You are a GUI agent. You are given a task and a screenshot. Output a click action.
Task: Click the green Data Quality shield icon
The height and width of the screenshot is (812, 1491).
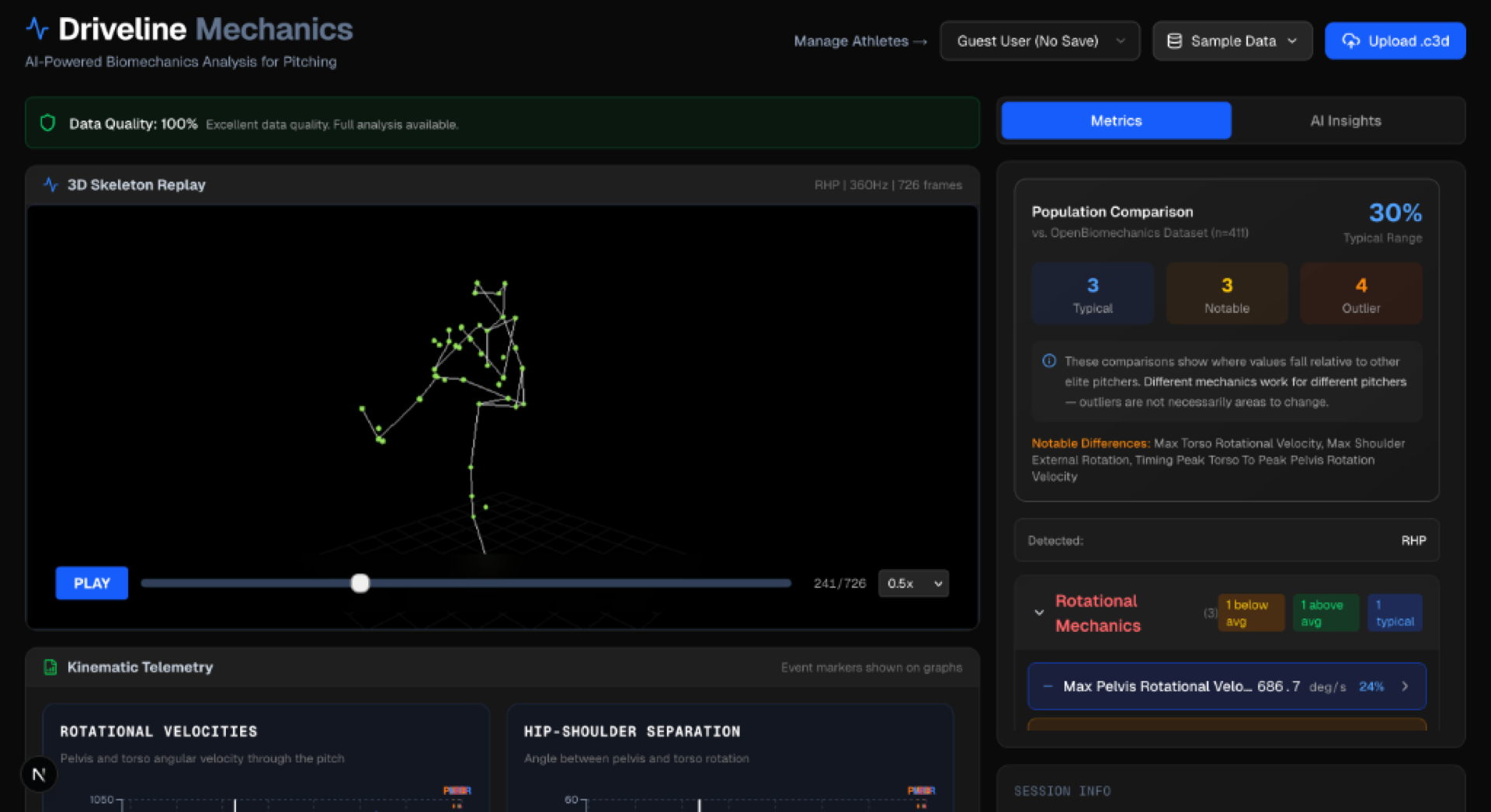pyautogui.click(x=47, y=123)
